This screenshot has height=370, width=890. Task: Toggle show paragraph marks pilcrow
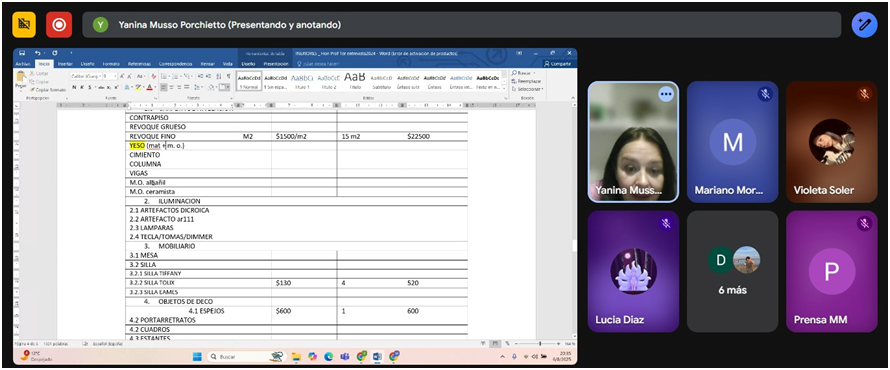229,76
